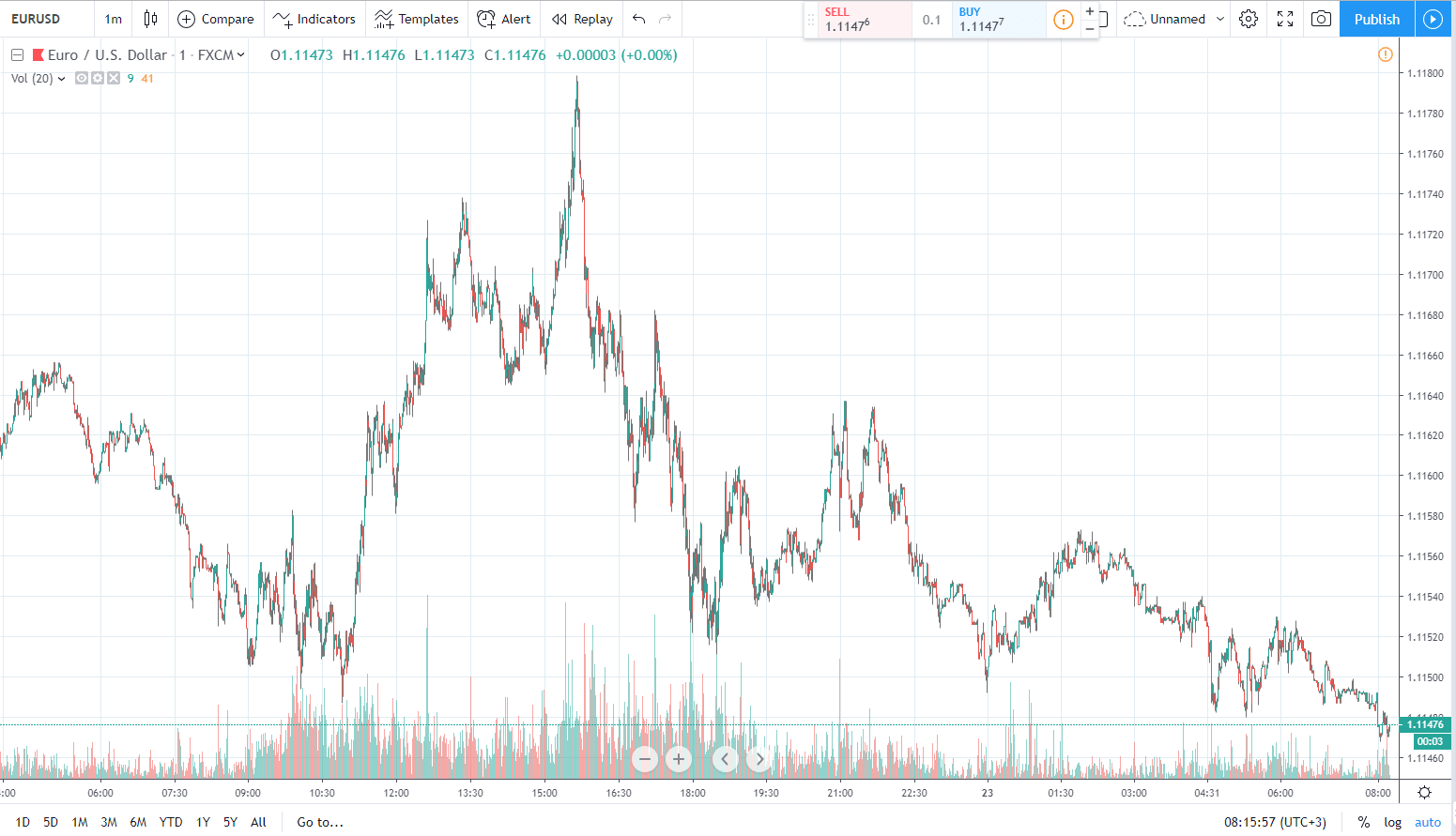Click the SELL 1.11476 button
The height and width of the screenshot is (836, 1456).
pyautogui.click(x=866, y=20)
